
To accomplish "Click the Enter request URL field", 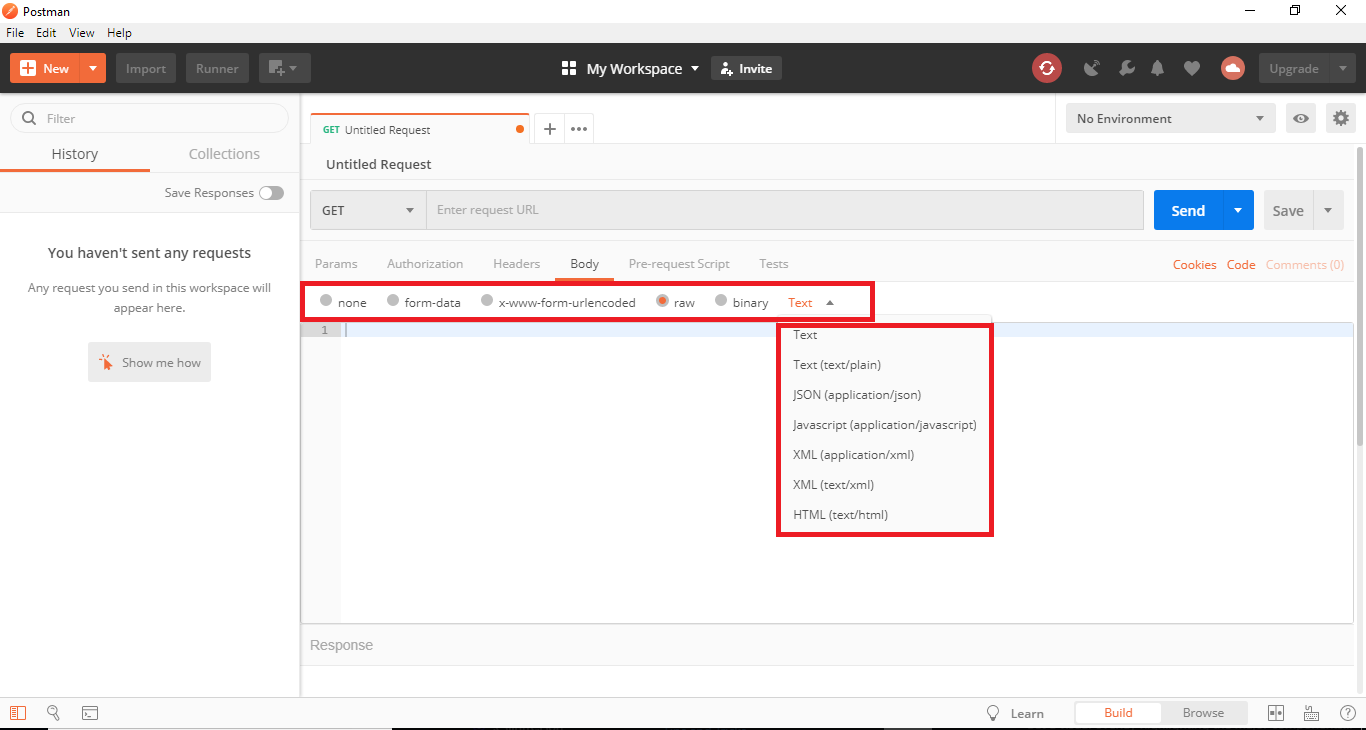I will pos(785,210).
